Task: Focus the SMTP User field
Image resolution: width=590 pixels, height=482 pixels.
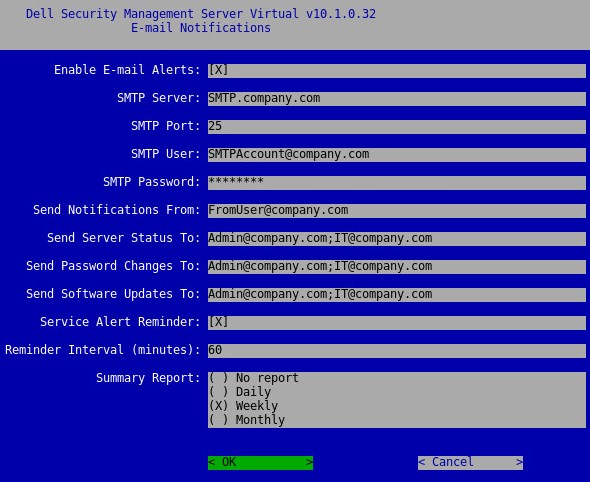Action: 397,155
